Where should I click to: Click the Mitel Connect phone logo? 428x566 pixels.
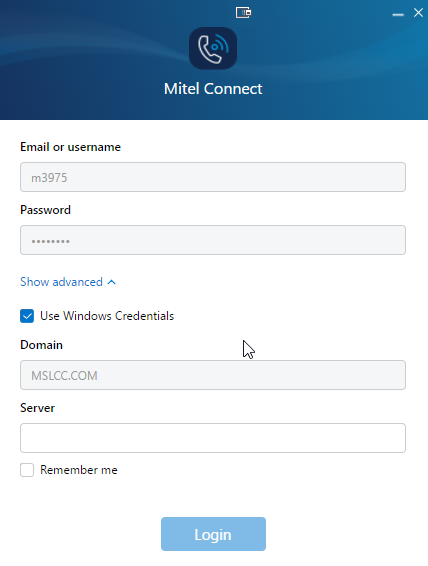tap(213, 48)
